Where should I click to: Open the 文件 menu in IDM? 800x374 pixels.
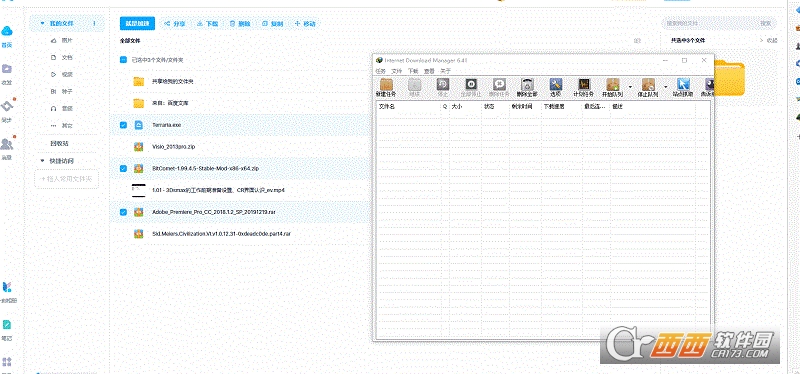pos(396,71)
